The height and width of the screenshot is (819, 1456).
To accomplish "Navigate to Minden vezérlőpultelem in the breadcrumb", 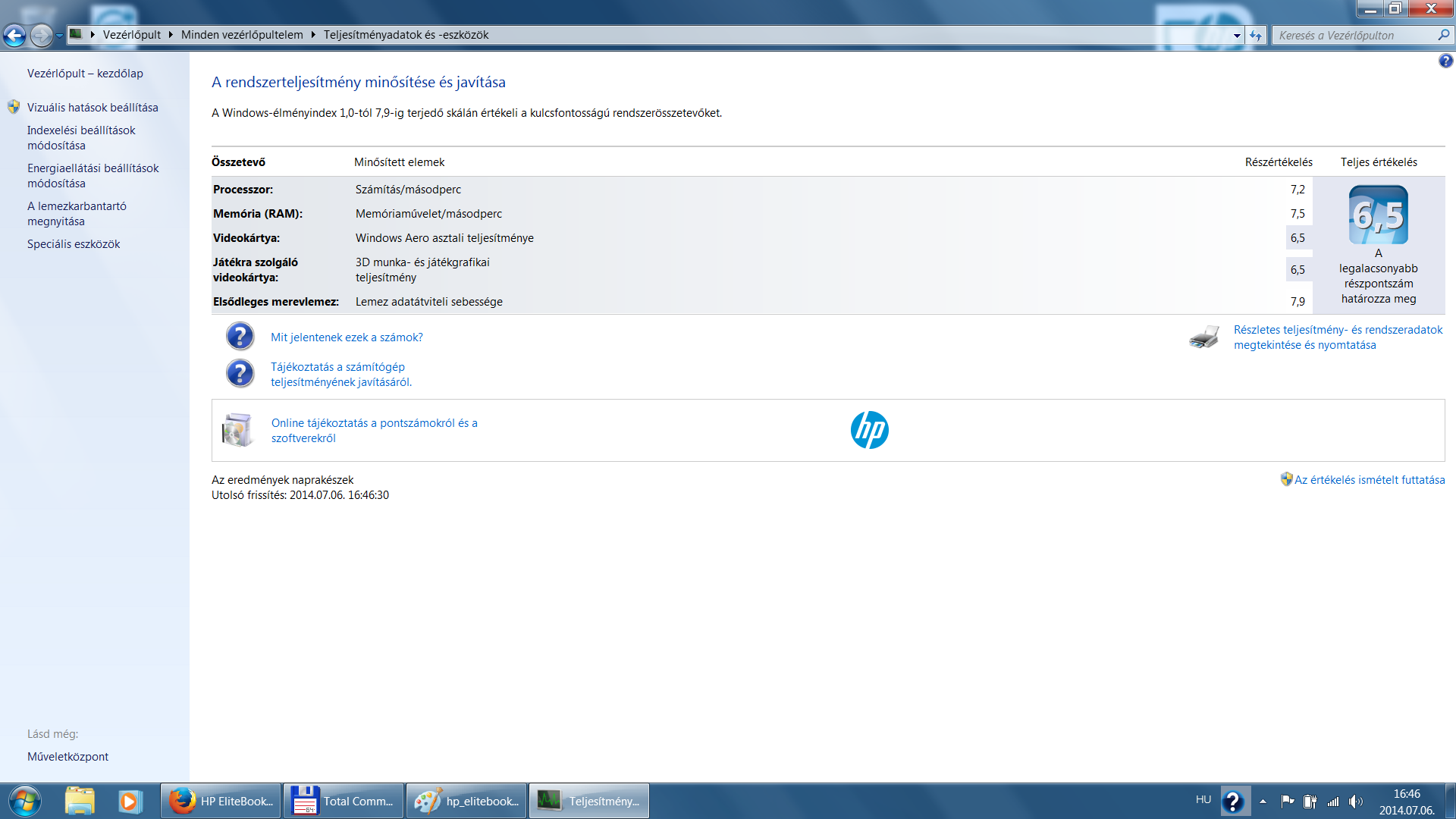I will pos(242,35).
